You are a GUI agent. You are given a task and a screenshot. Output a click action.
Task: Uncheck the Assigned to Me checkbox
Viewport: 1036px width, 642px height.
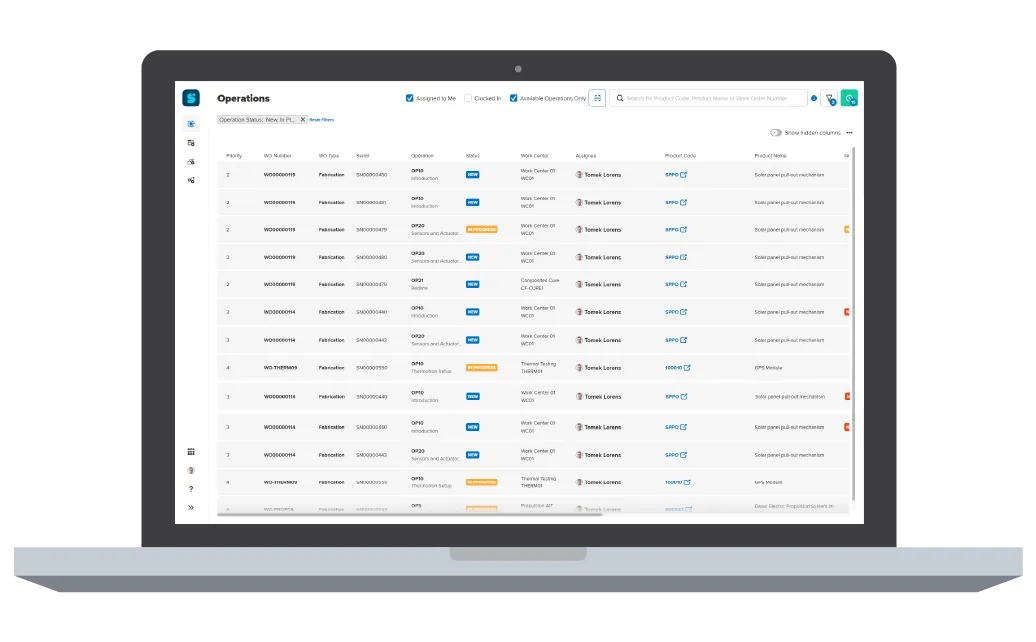(x=410, y=98)
